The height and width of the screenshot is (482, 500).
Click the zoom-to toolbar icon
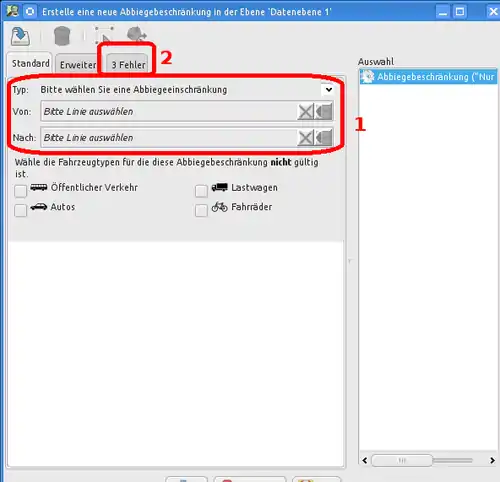137,34
